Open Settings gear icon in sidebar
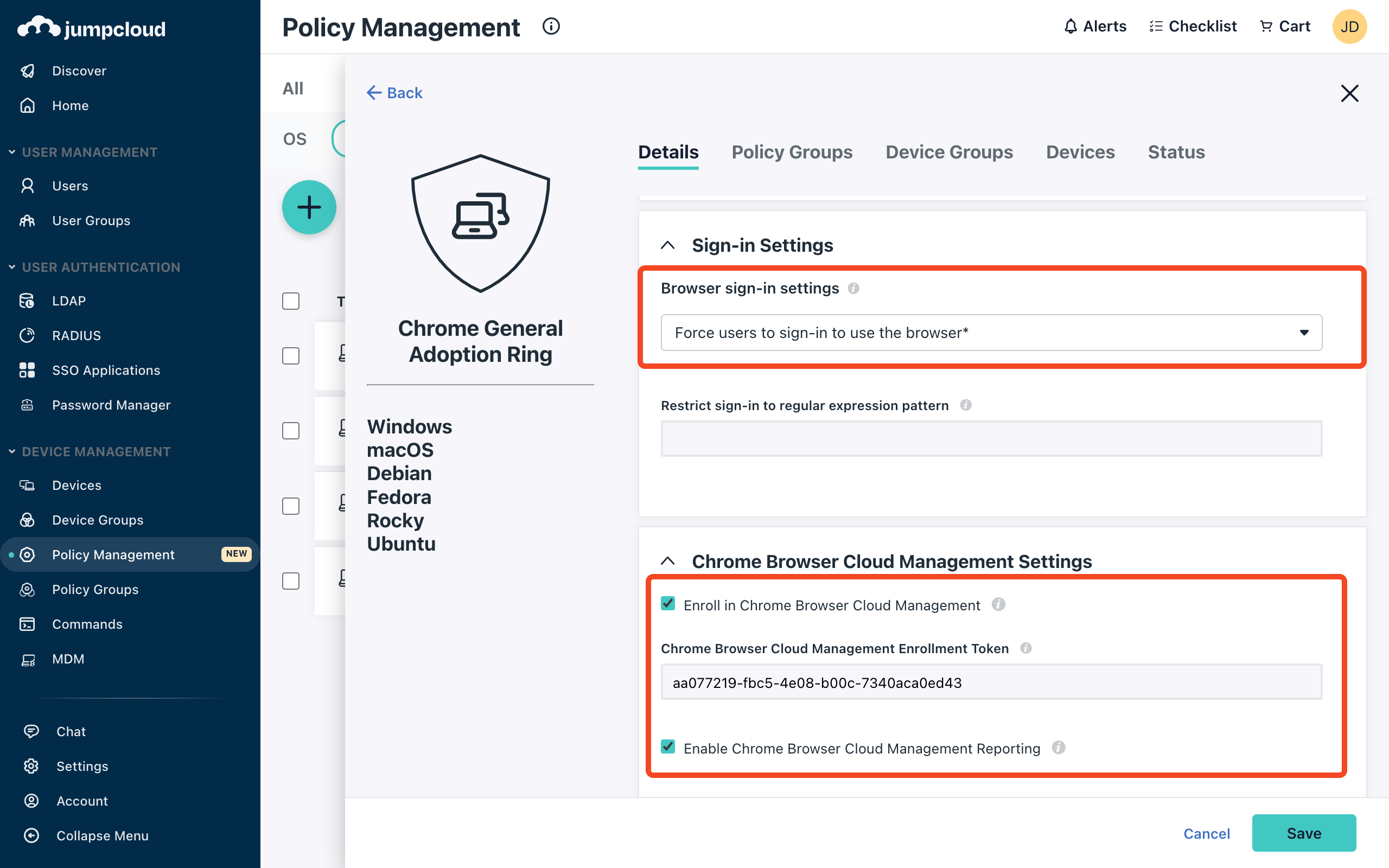This screenshot has height=868, width=1389. tap(31, 767)
